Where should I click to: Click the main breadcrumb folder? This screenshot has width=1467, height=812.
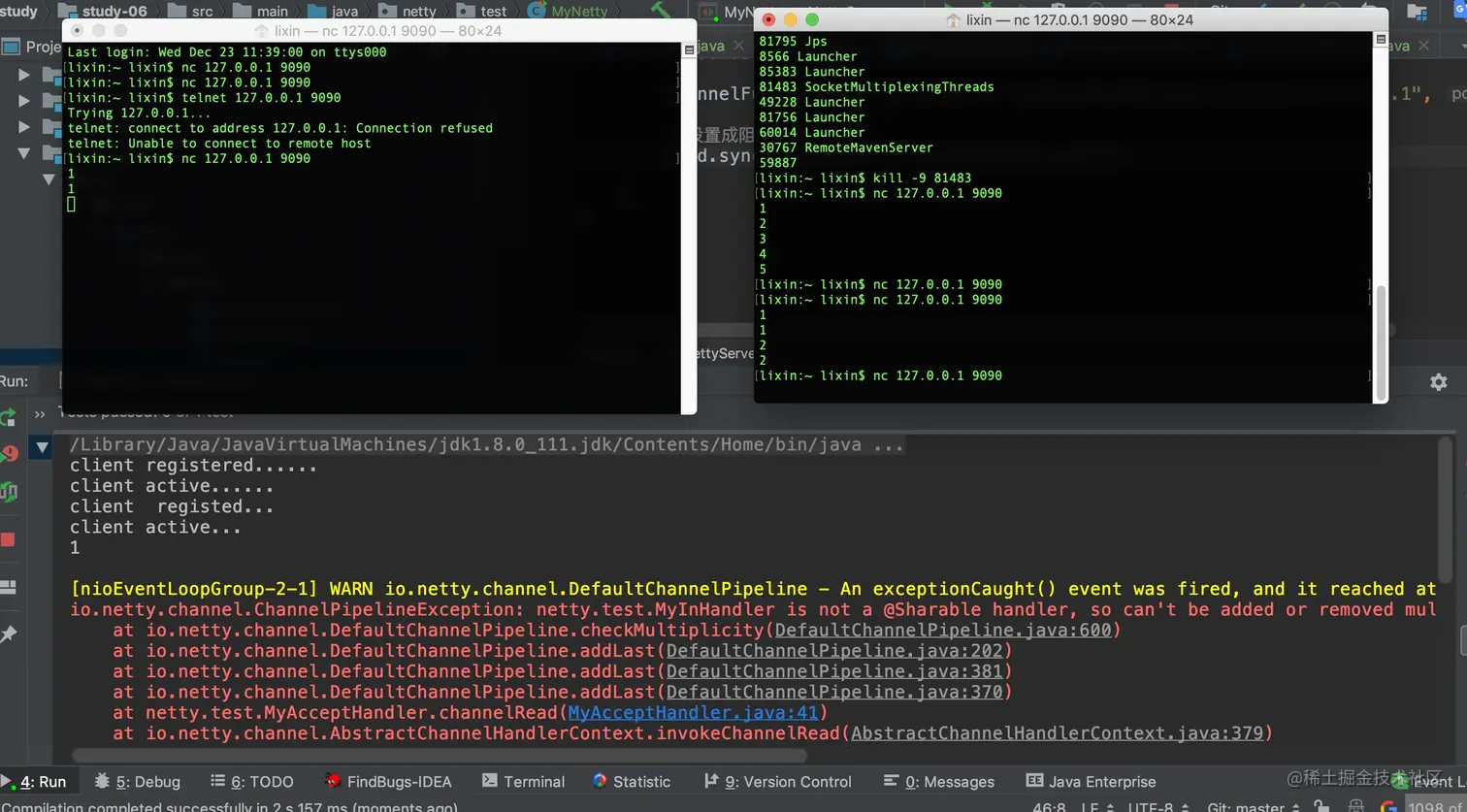(x=261, y=12)
